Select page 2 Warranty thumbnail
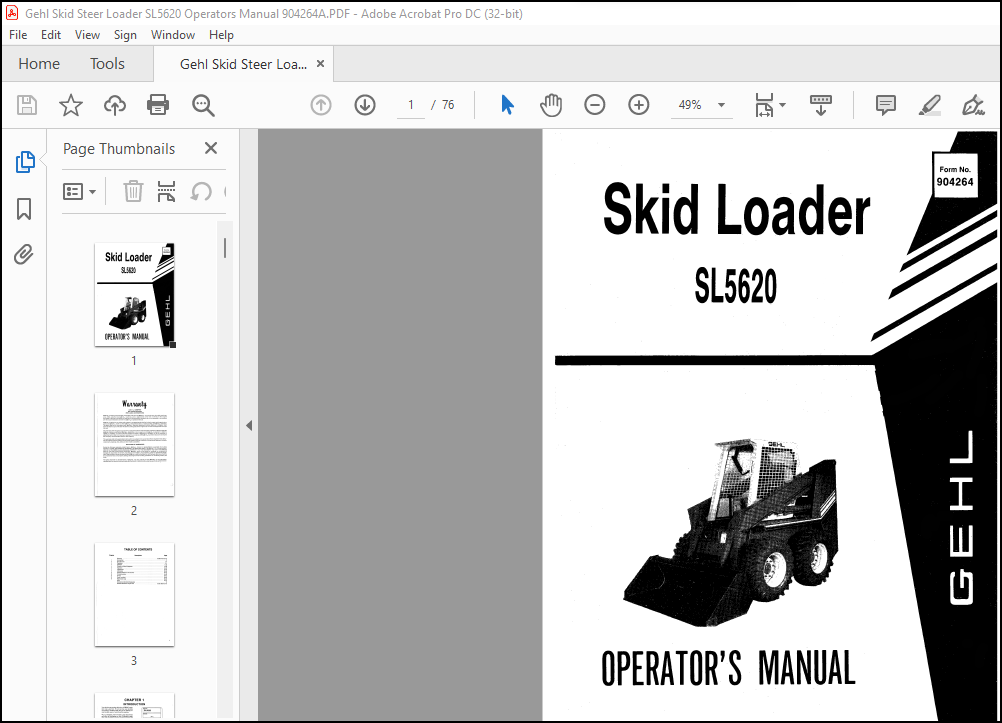This screenshot has height=723, width=1002. click(x=134, y=444)
